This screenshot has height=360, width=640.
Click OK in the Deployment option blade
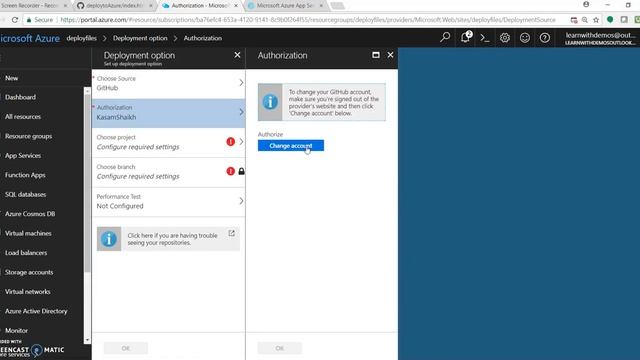click(126, 348)
